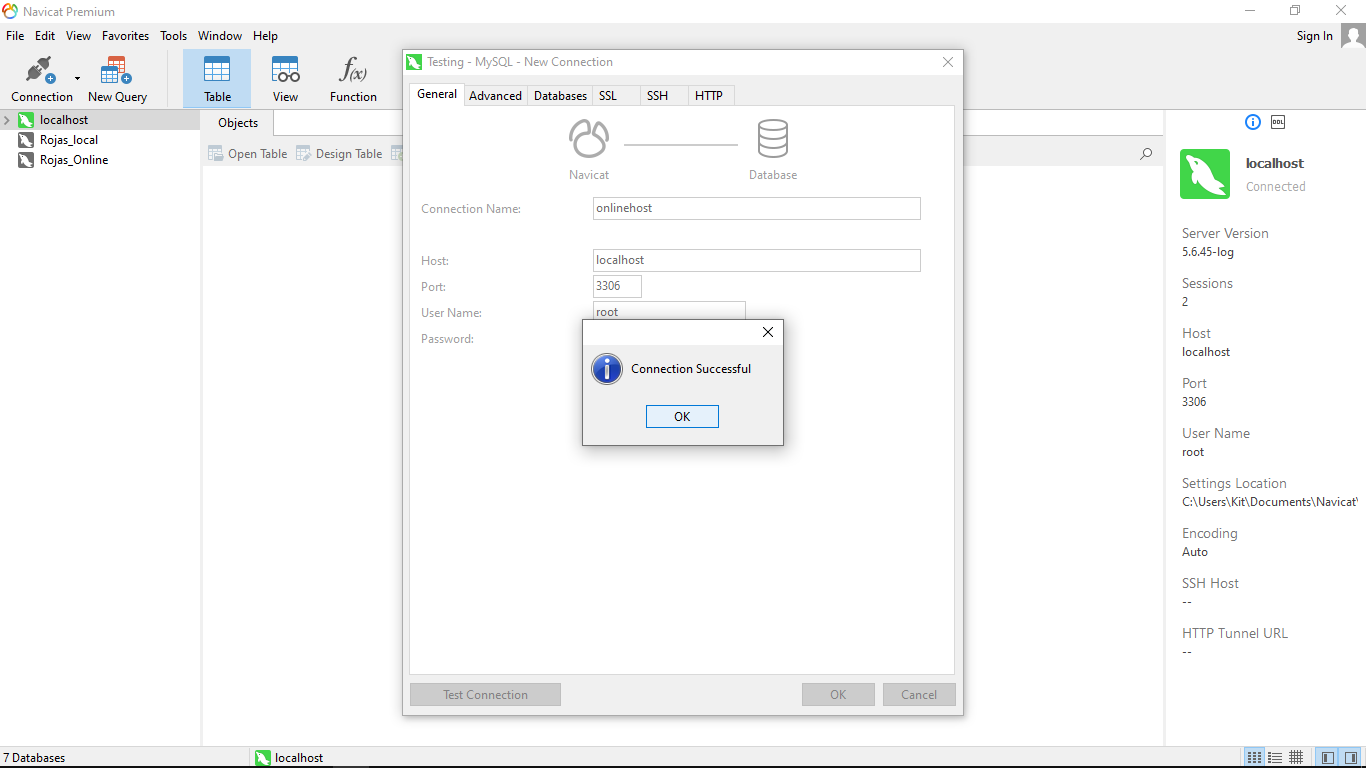The height and width of the screenshot is (768, 1366).
Task: Open the Tools menu in the menu bar
Action: point(173,36)
